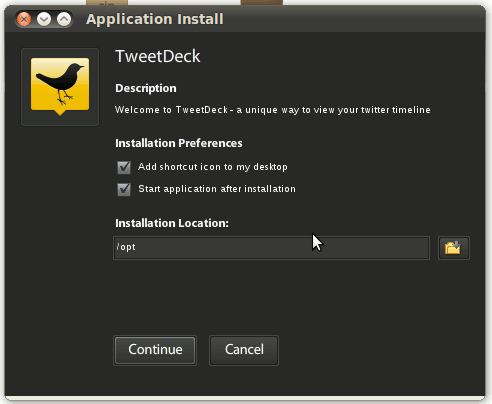The height and width of the screenshot is (404, 492).
Task: Click the Add shortcut icon to my desktop label
Action: pyautogui.click(x=213, y=167)
